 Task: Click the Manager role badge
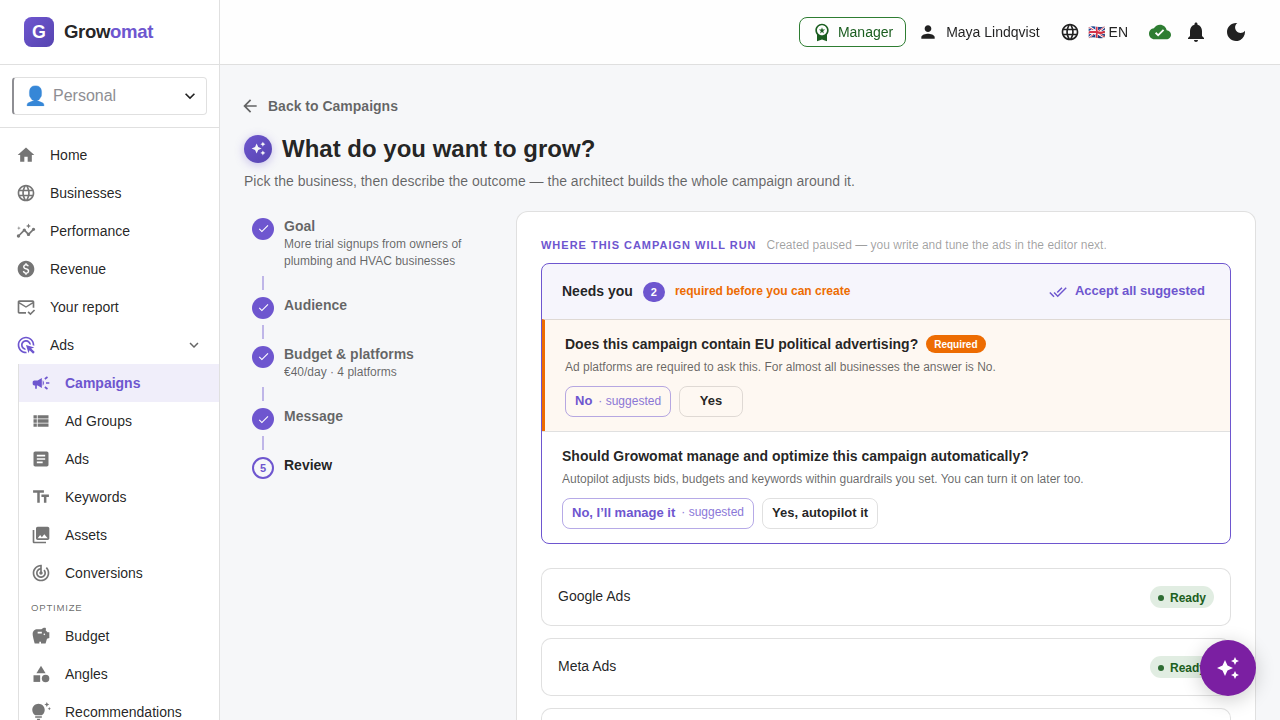852,32
